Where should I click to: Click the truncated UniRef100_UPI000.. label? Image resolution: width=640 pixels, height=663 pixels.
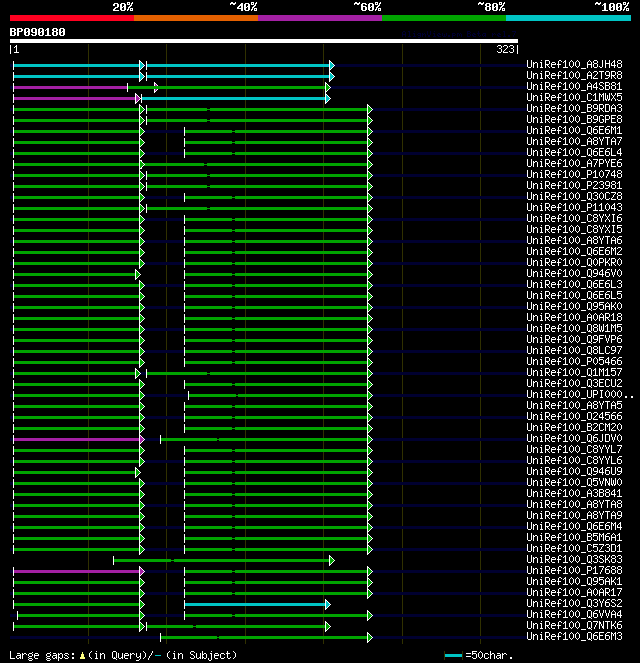tap(580, 394)
